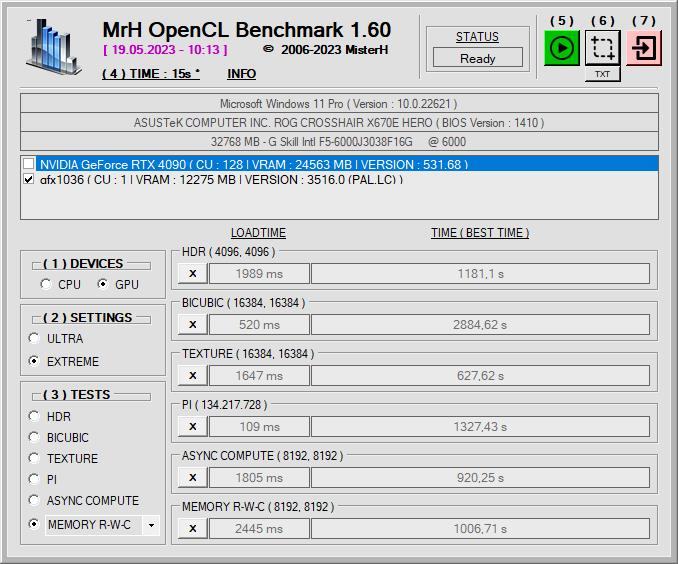678x564 pixels.
Task: Select the HDR test radio button
Action: pyautogui.click(x=34, y=416)
